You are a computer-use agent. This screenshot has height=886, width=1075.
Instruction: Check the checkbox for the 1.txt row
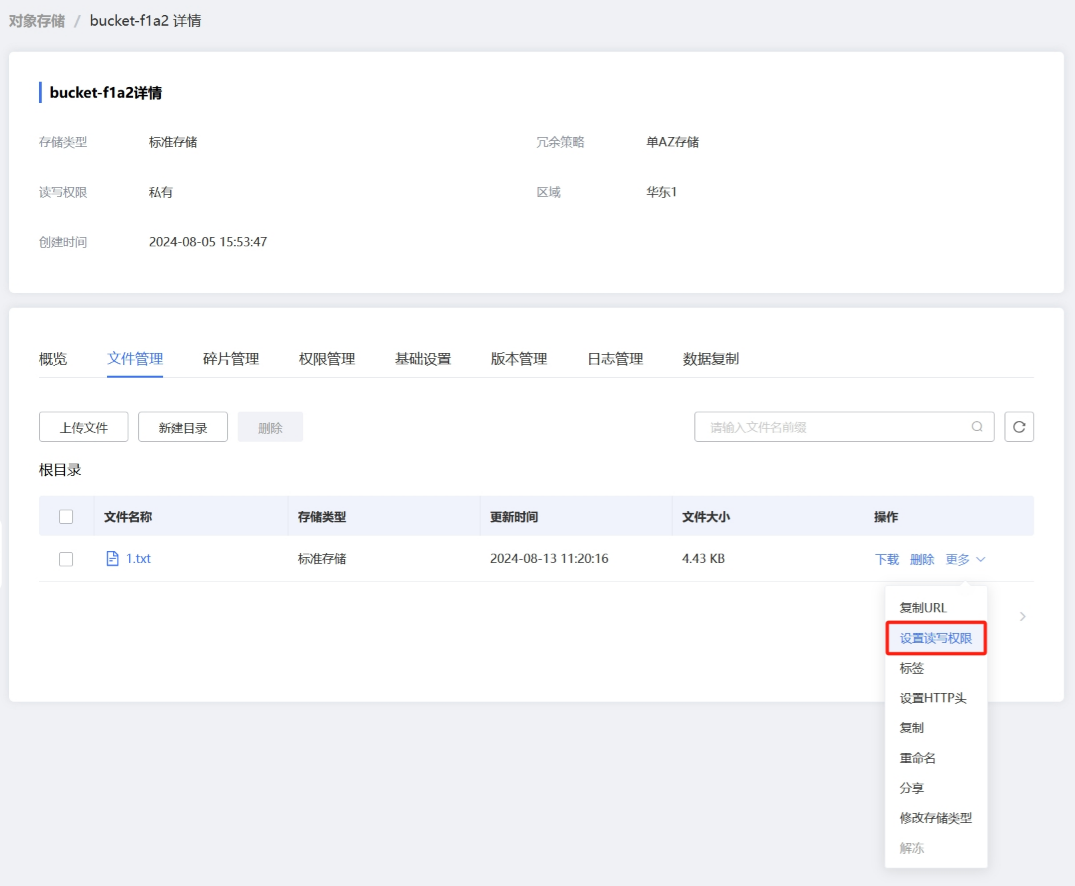click(66, 559)
